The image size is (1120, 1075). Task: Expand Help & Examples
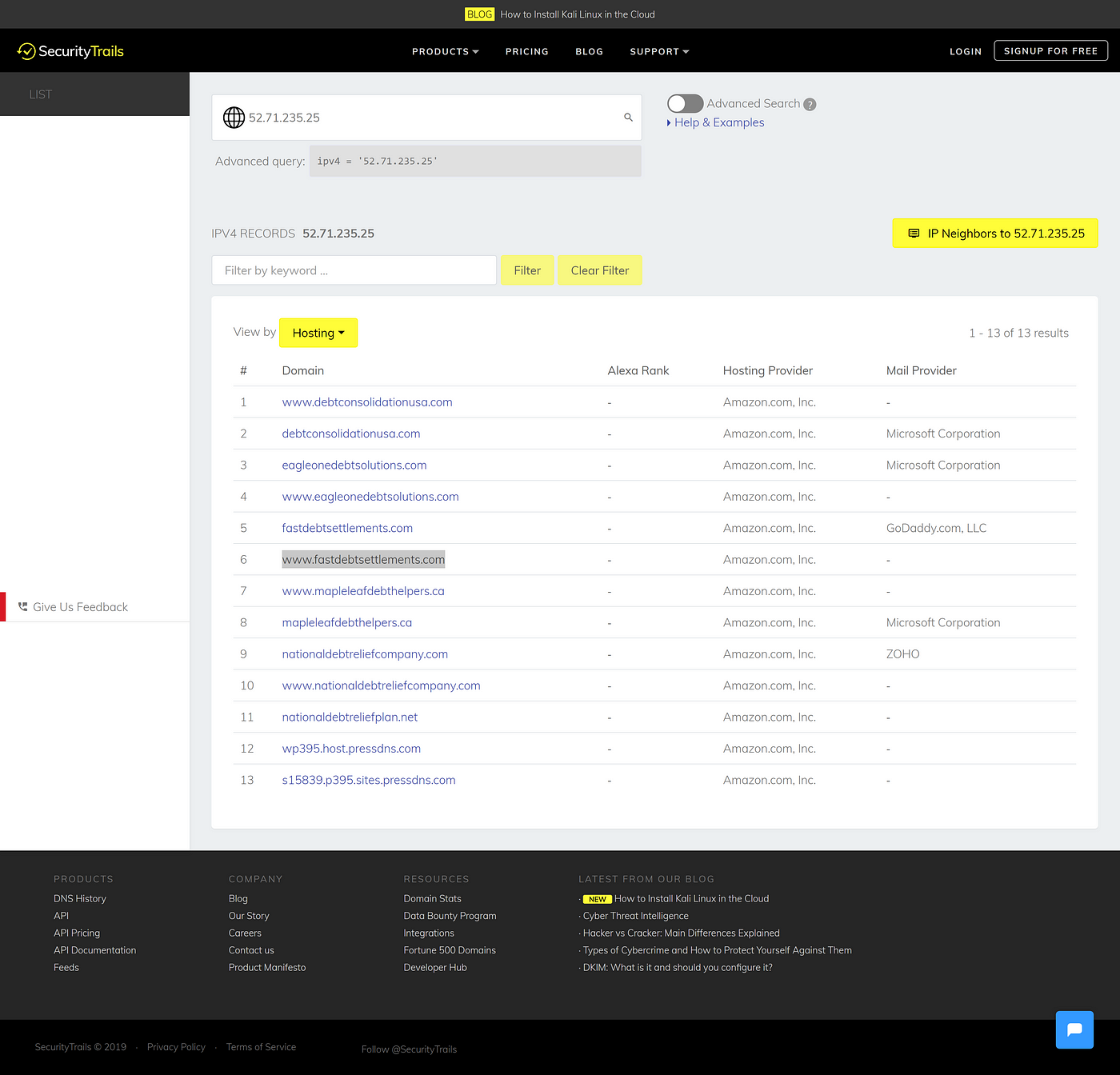715,122
